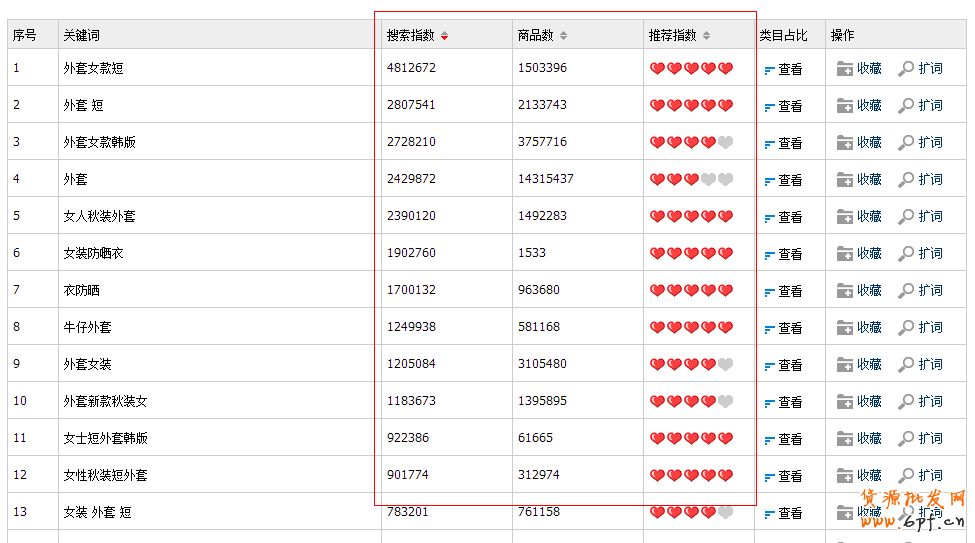Click 扩词 for 牛仔外套

pyautogui.click(x=929, y=328)
